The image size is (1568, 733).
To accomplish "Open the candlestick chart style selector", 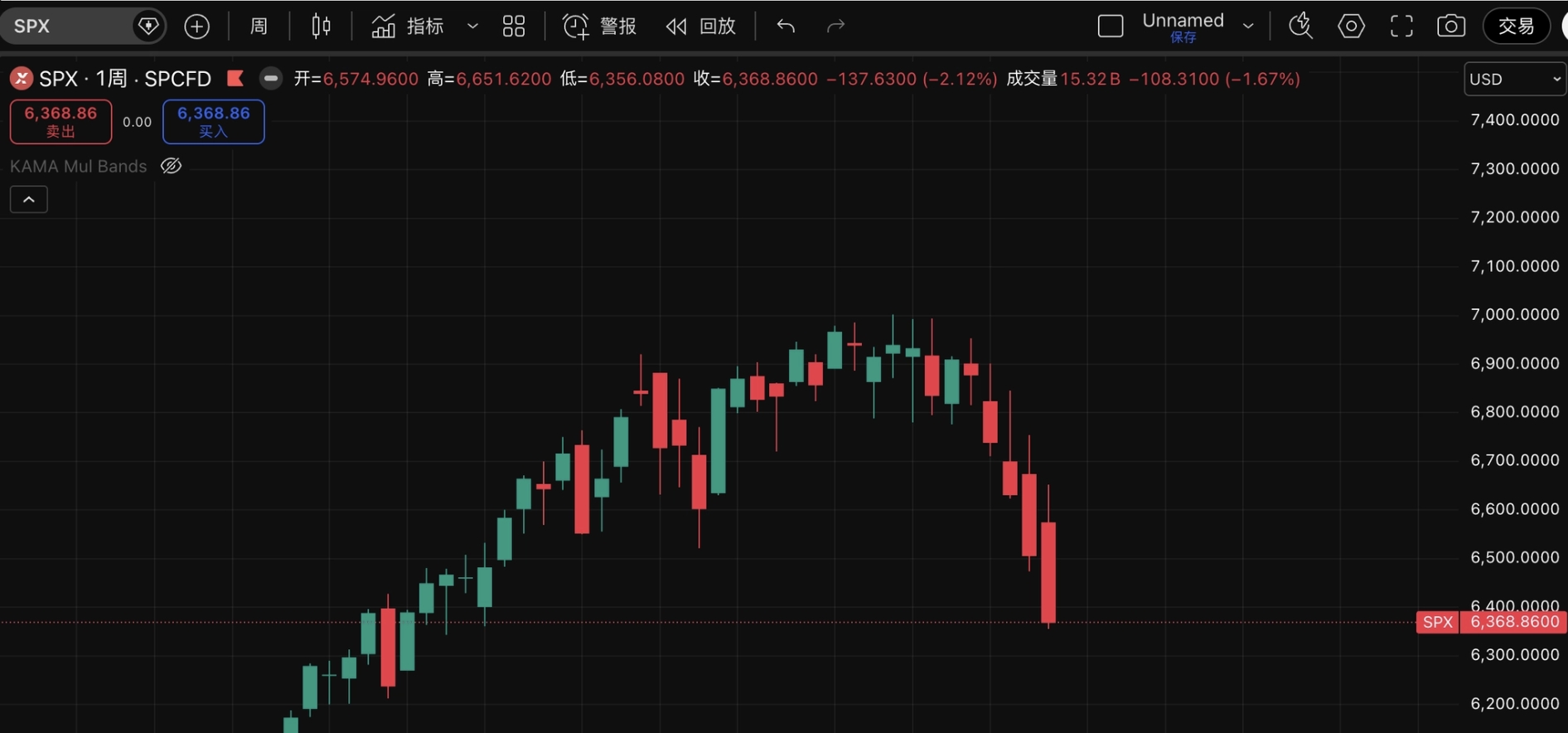I will [321, 27].
